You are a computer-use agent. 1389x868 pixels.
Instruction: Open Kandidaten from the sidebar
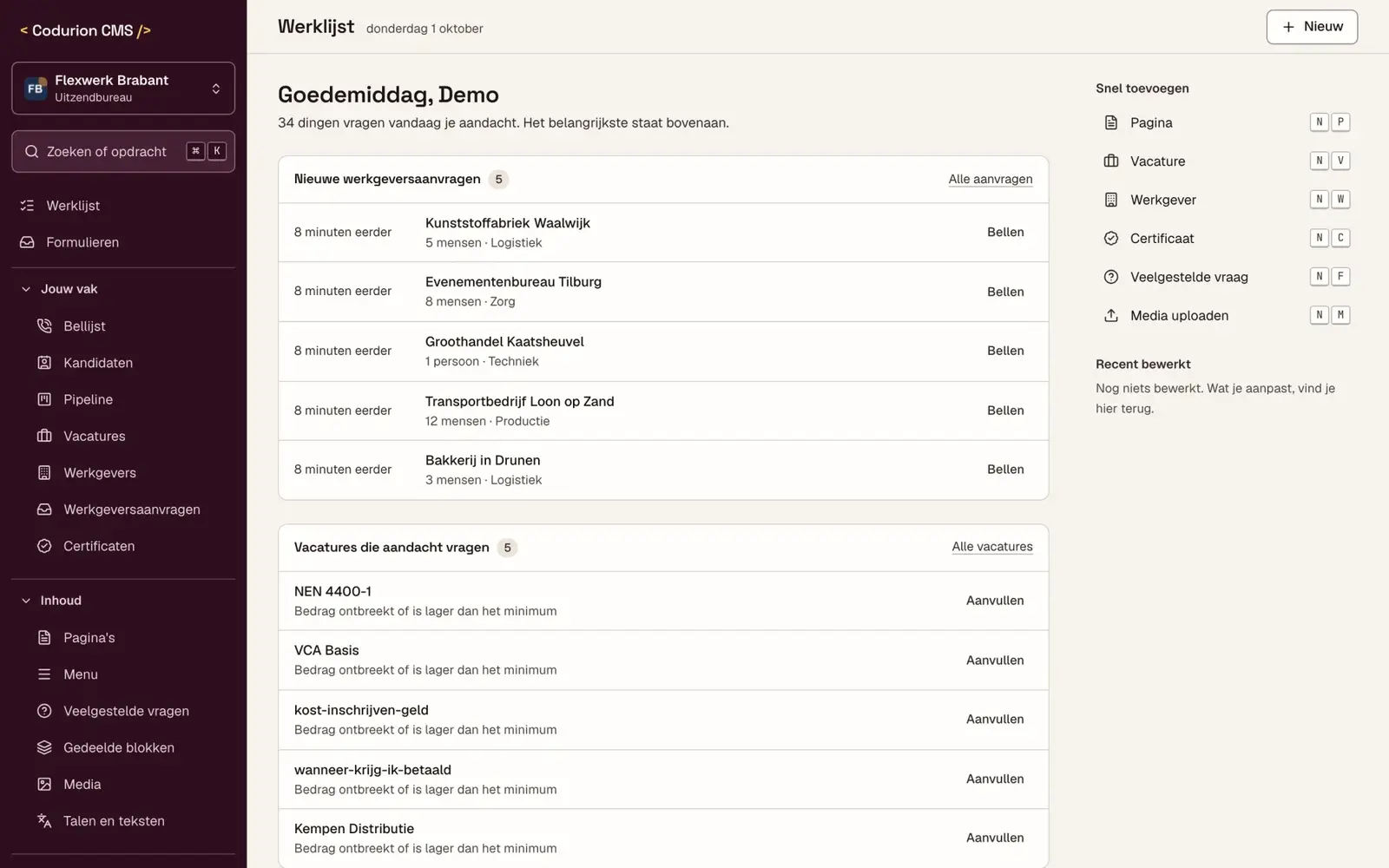click(x=123, y=363)
